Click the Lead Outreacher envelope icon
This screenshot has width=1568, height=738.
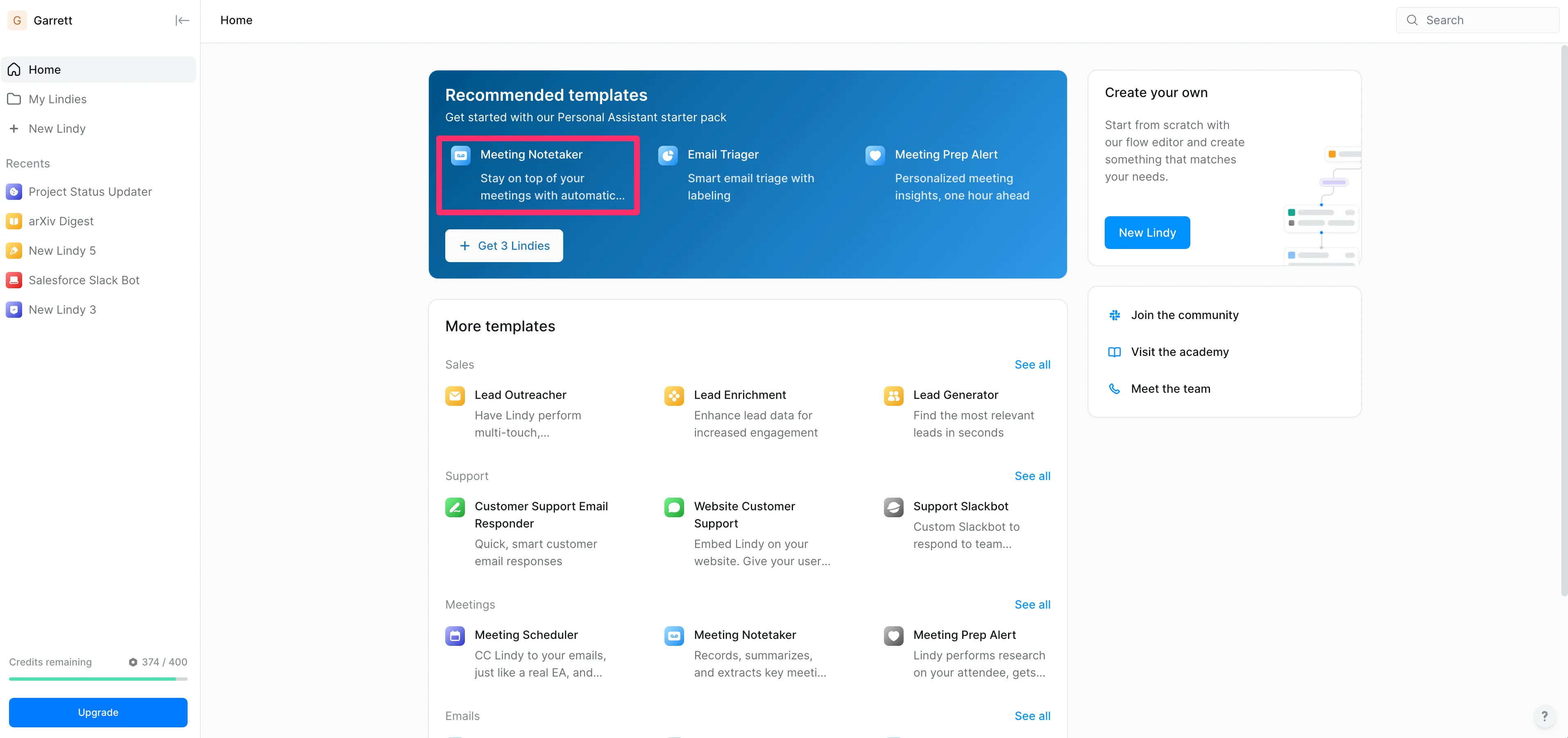point(455,396)
